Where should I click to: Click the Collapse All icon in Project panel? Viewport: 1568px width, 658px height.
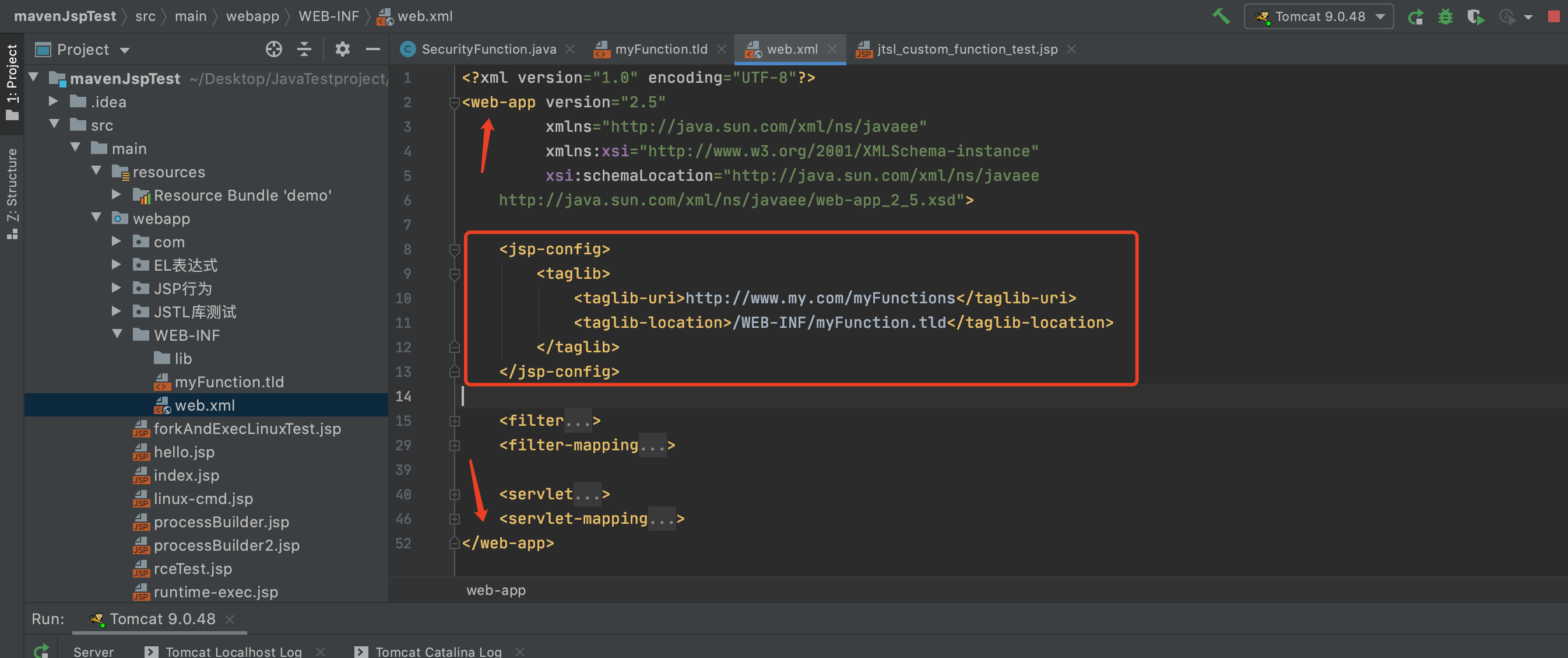click(x=304, y=50)
